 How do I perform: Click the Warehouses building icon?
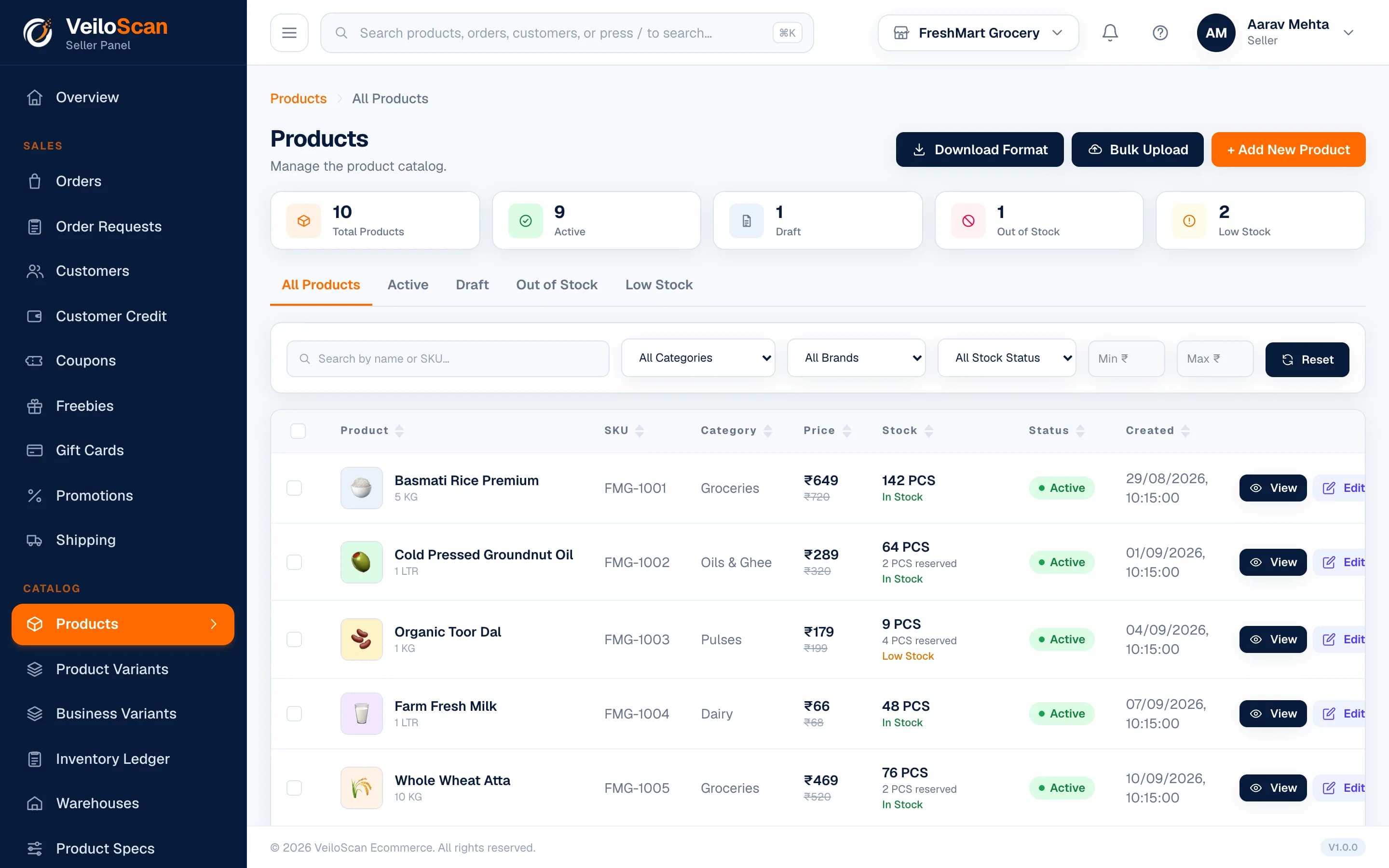(34, 803)
